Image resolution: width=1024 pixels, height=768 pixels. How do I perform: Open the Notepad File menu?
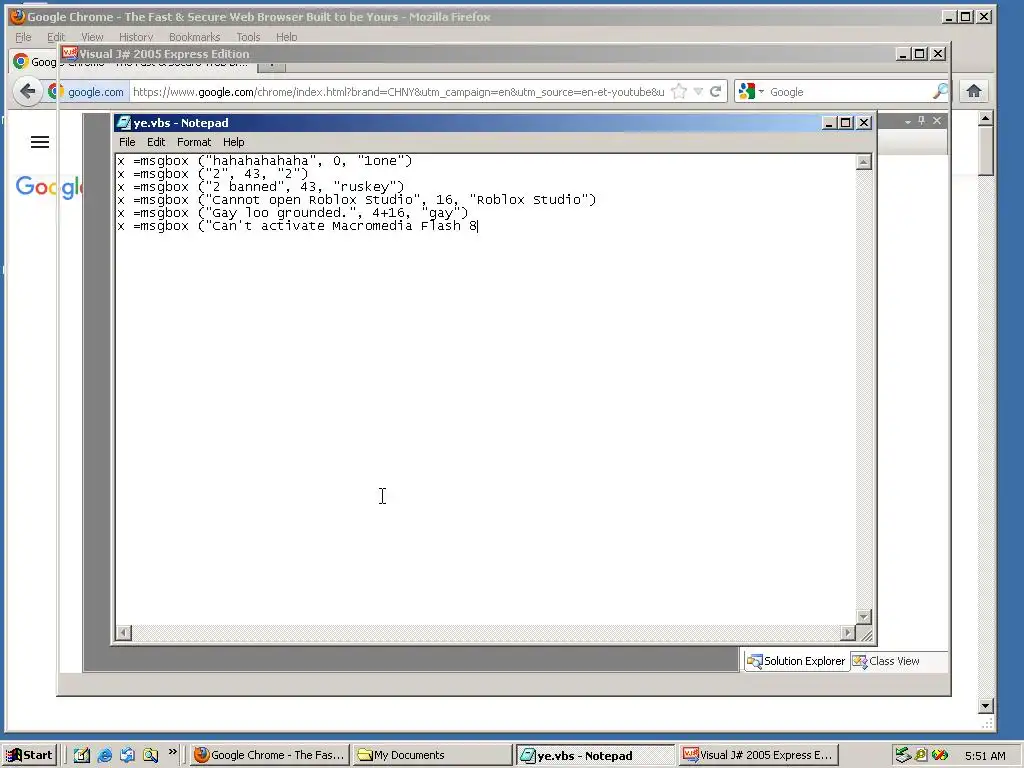pos(127,142)
